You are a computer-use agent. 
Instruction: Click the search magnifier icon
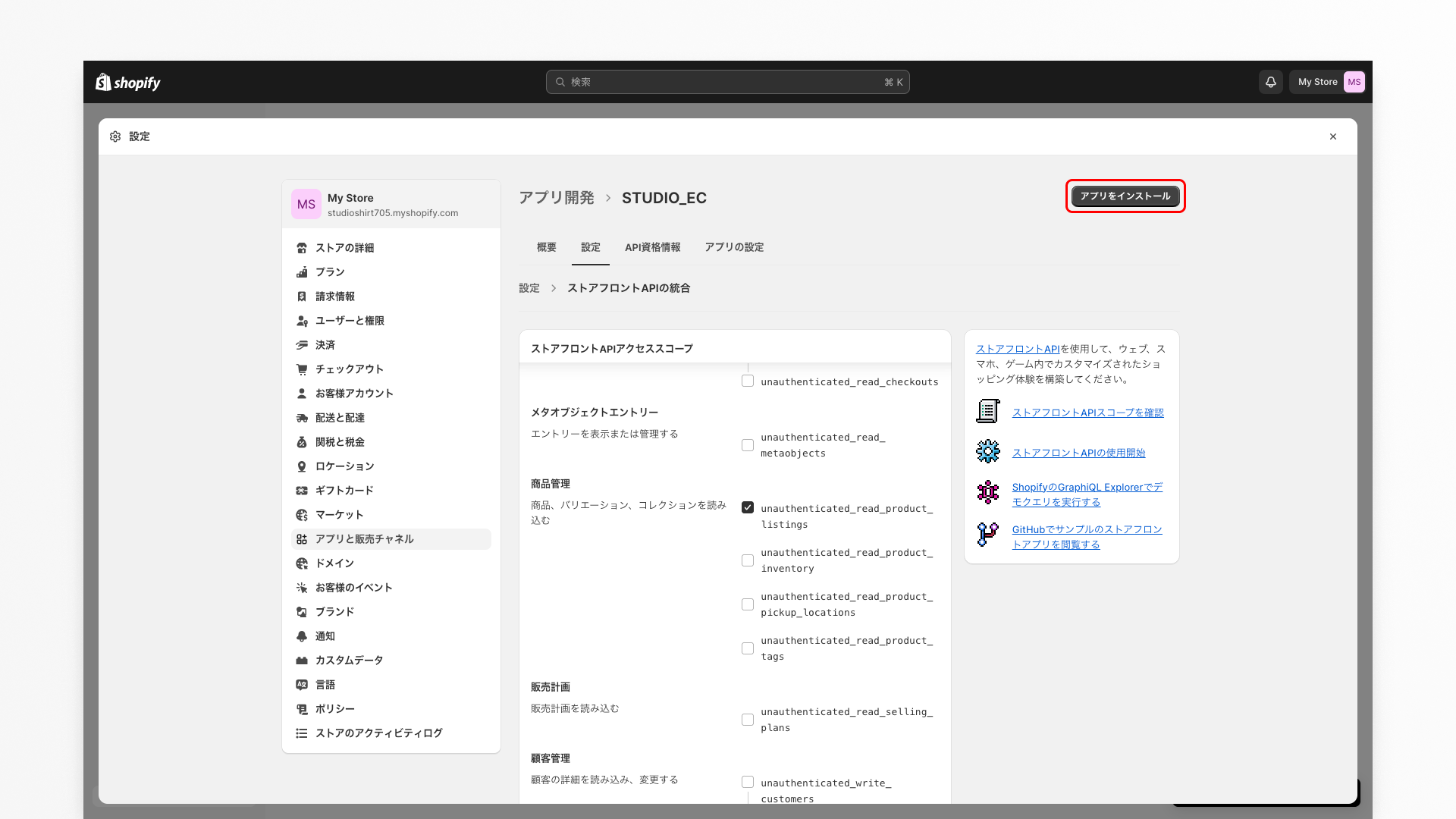[x=560, y=82]
